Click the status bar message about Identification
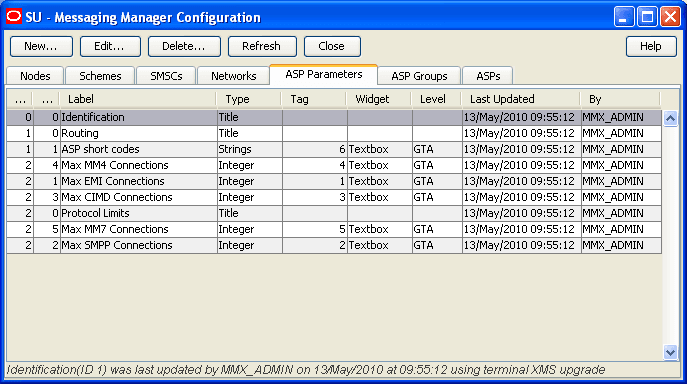The width and height of the screenshot is (687, 384). point(306,370)
